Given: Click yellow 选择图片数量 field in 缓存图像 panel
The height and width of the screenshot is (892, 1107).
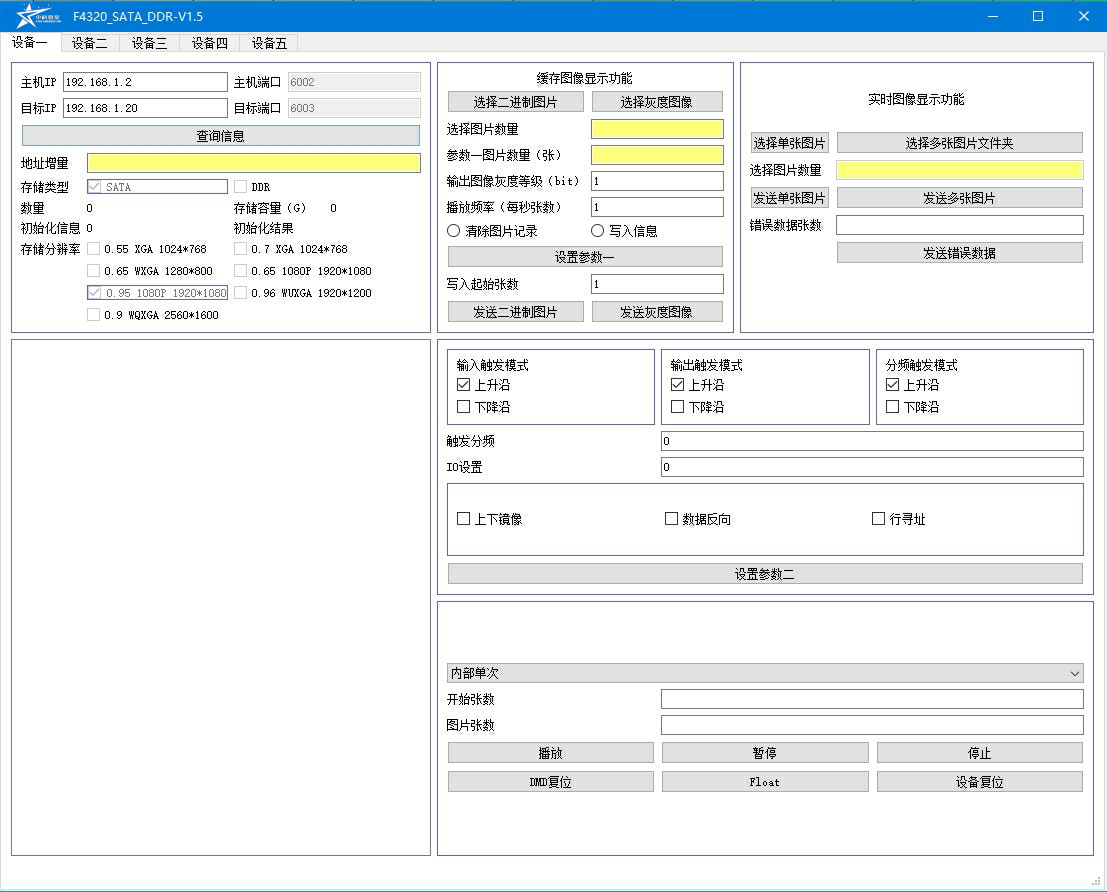Looking at the screenshot, I should 657,129.
